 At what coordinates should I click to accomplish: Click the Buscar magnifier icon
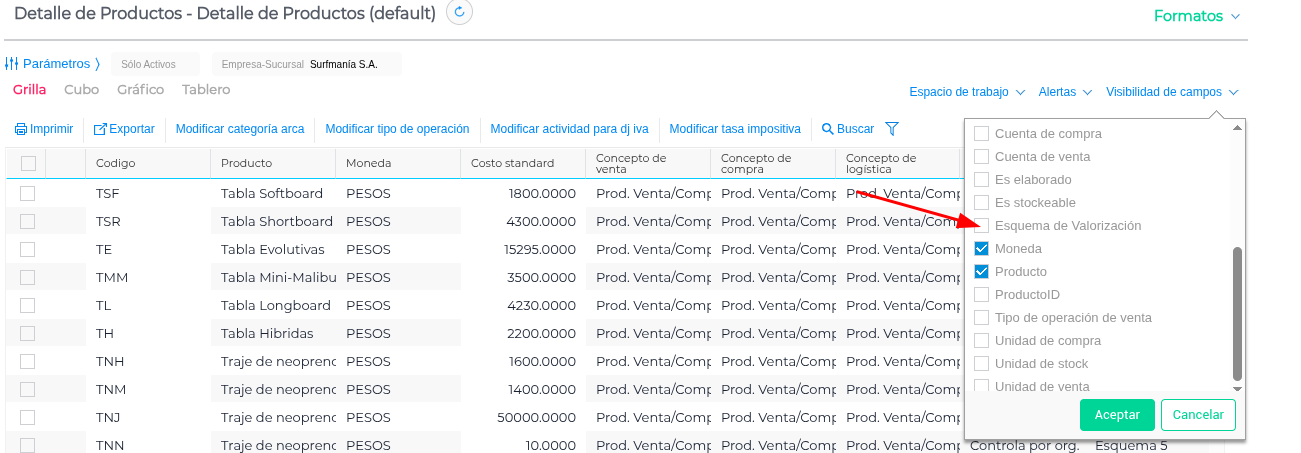pos(828,129)
